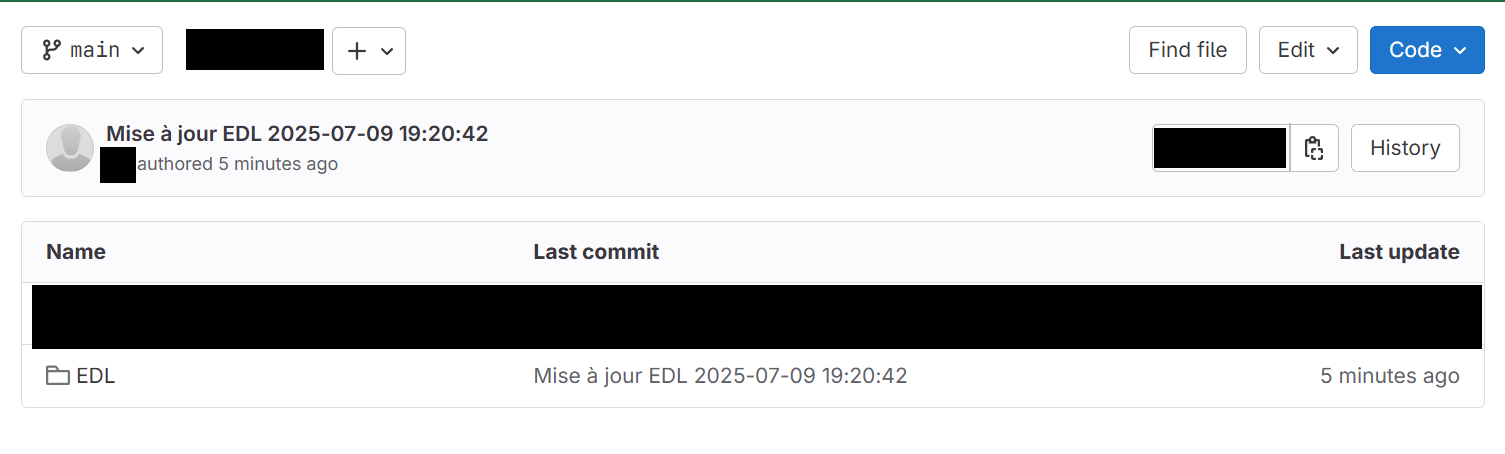Click the 5 minutes ago timestamp in EDL row
This screenshot has width=1505, height=454.
coord(1390,376)
